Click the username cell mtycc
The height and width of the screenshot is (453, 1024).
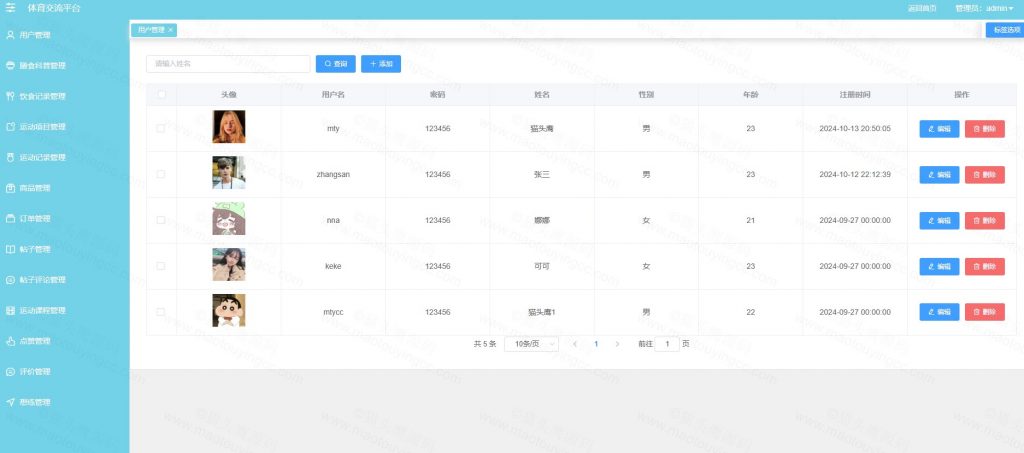tap(333, 312)
